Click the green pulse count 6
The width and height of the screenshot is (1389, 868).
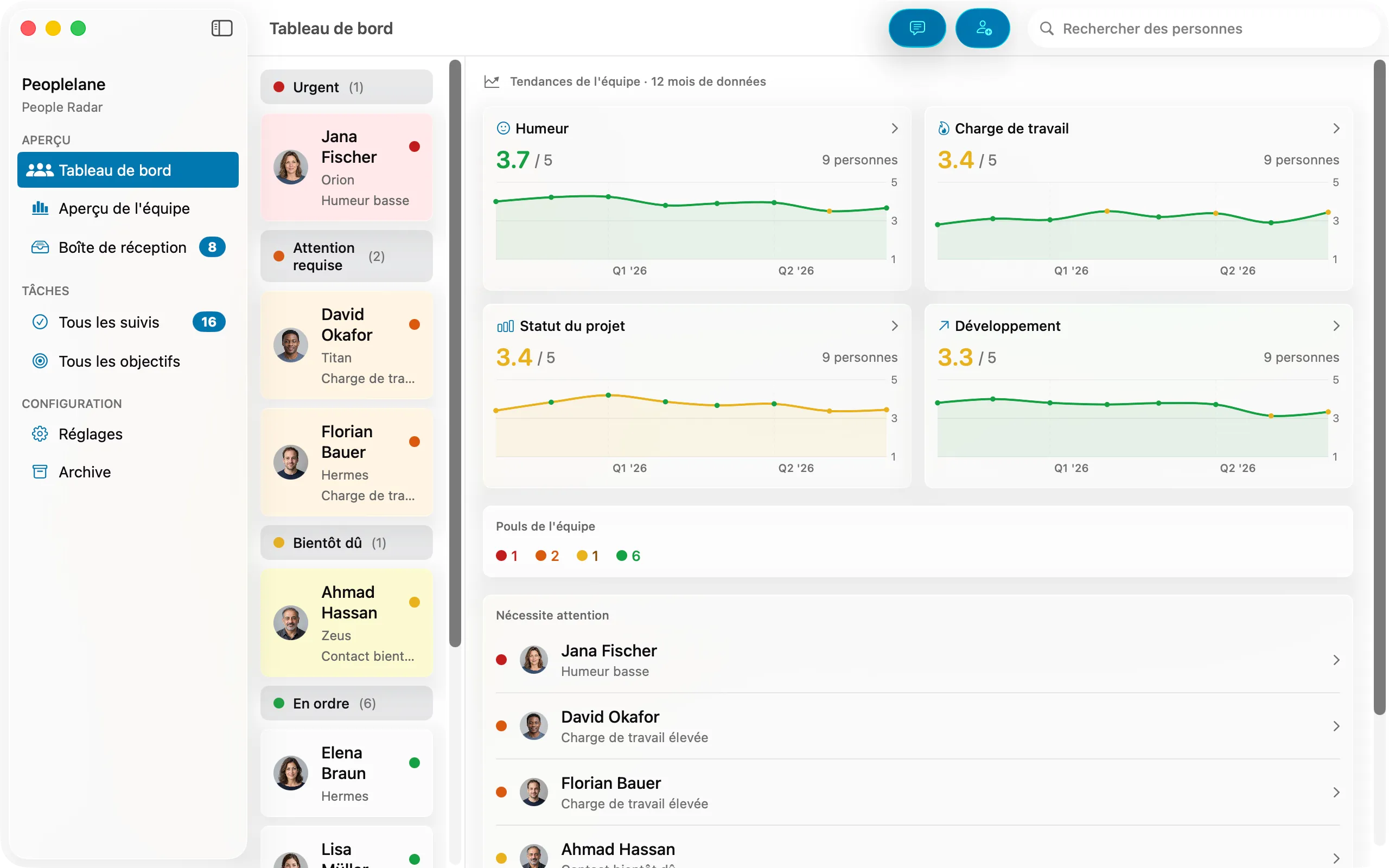628,556
